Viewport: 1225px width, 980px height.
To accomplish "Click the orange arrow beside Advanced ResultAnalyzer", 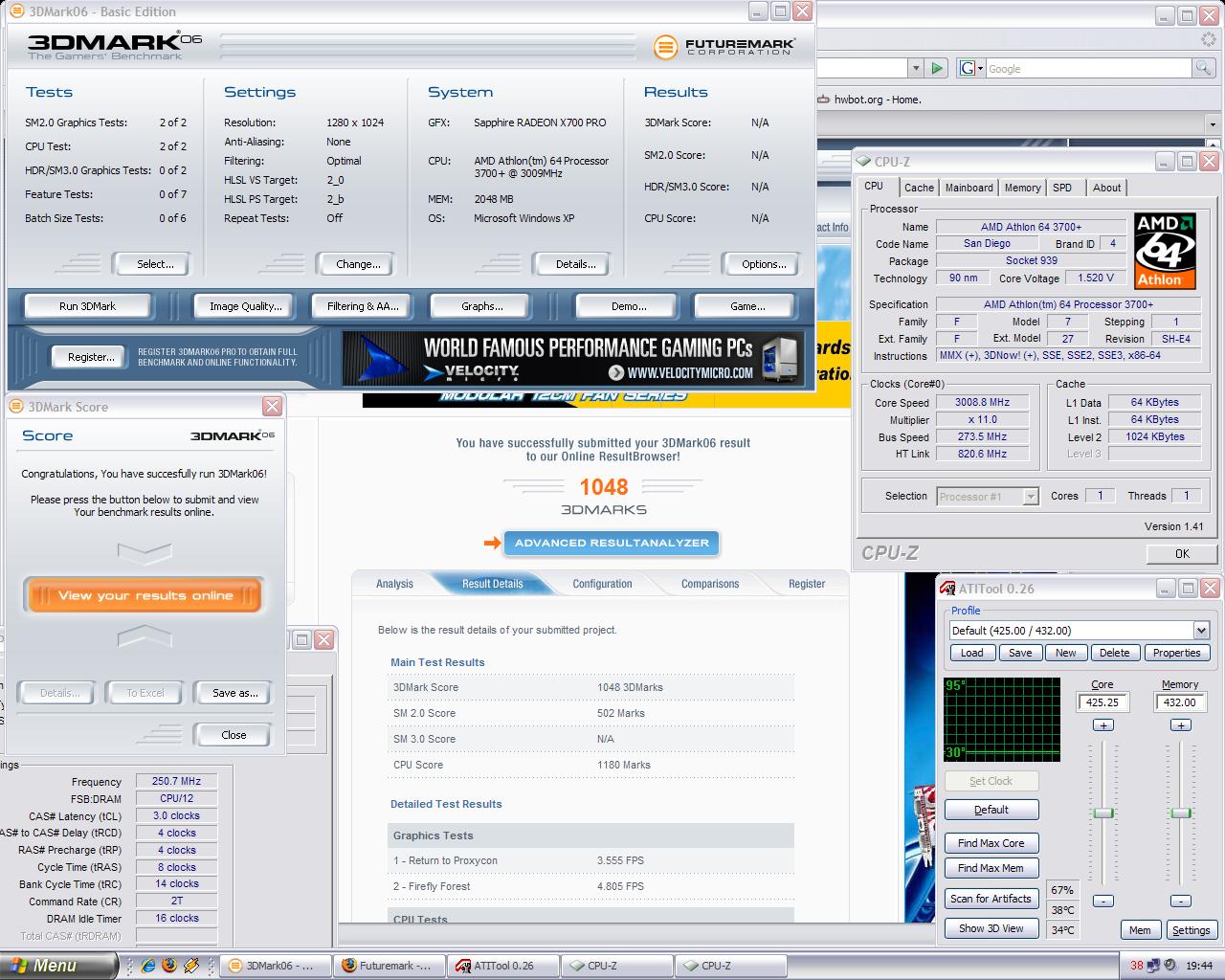I will [x=493, y=543].
